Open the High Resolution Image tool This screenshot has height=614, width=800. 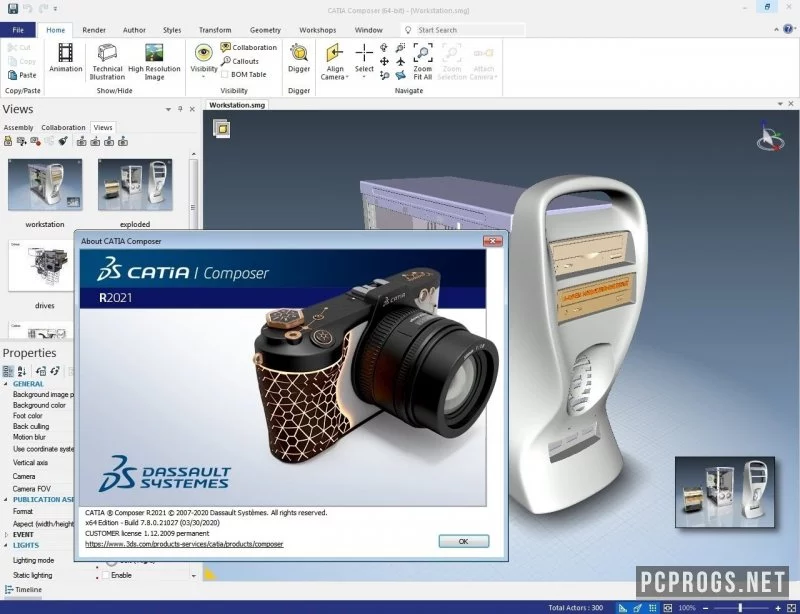(154, 62)
